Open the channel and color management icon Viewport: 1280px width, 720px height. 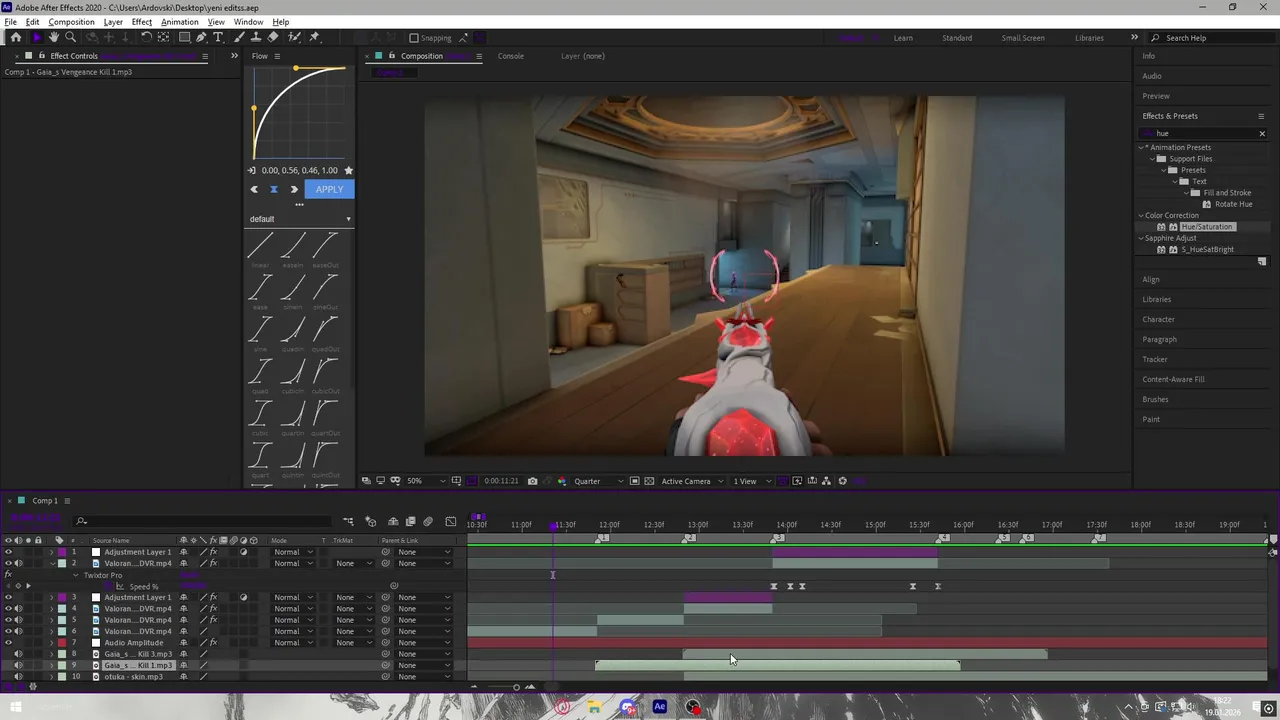[x=562, y=481]
